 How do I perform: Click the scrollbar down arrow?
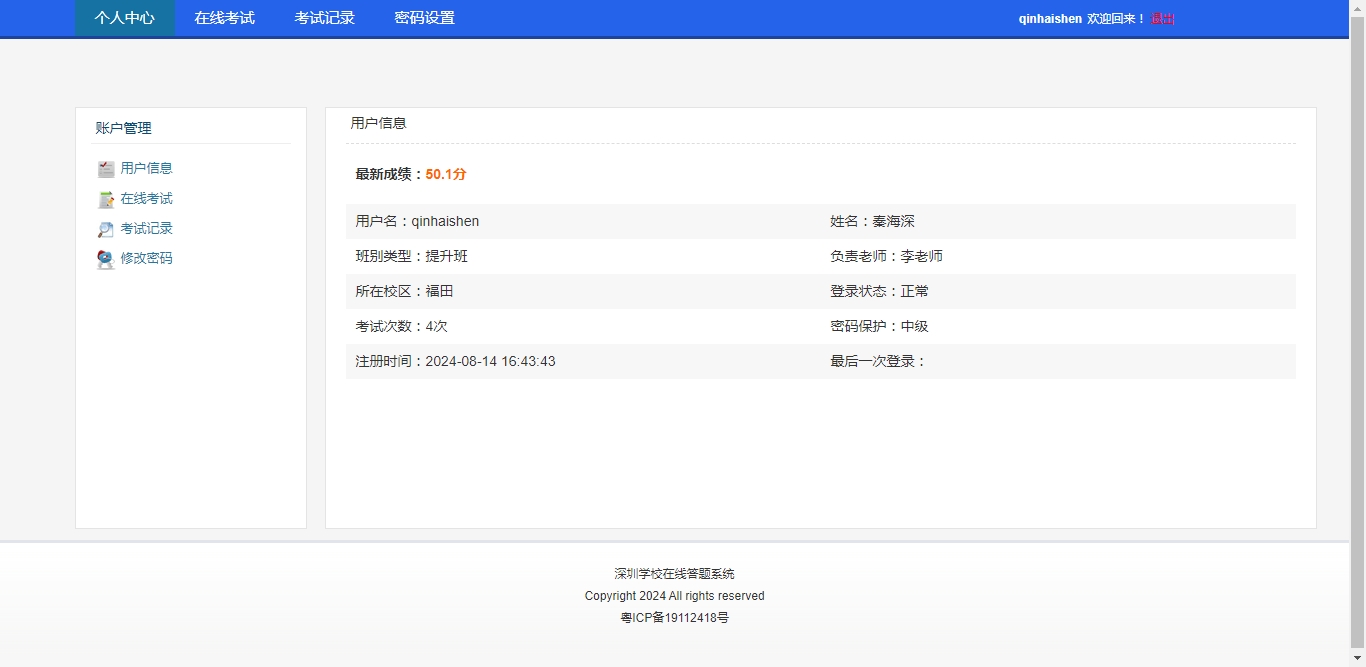click(1357, 659)
